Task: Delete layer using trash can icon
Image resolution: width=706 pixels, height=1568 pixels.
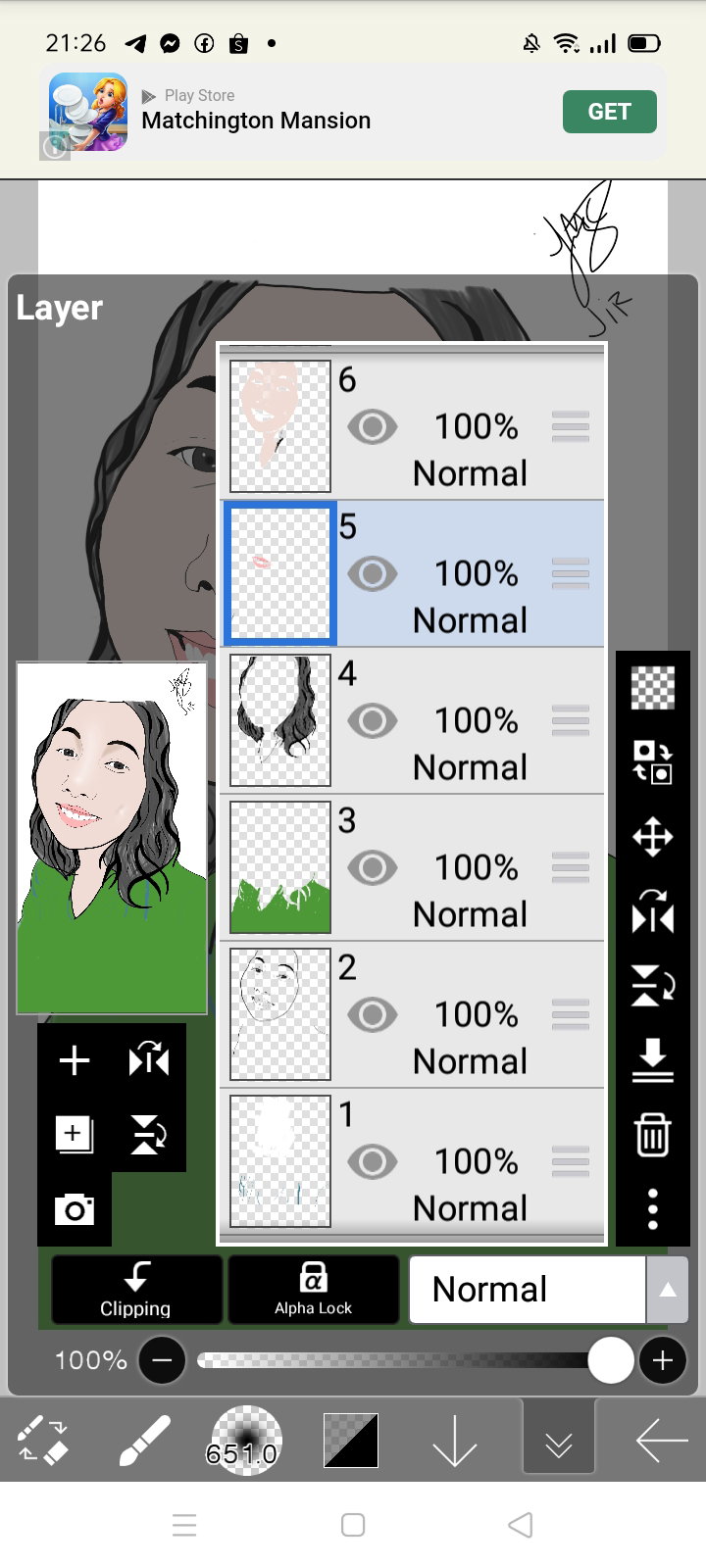Action: point(653,1135)
